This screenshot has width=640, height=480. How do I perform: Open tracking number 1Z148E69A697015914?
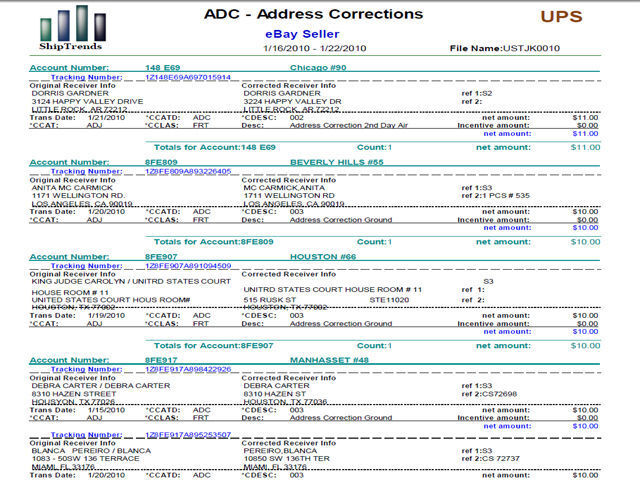tap(188, 77)
